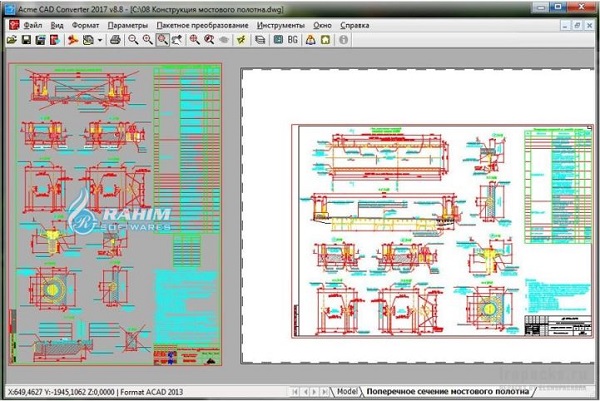Select the Поперечное сечение мостового полотна tab
The height and width of the screenshot is (401, 600).
click(445, 390)
